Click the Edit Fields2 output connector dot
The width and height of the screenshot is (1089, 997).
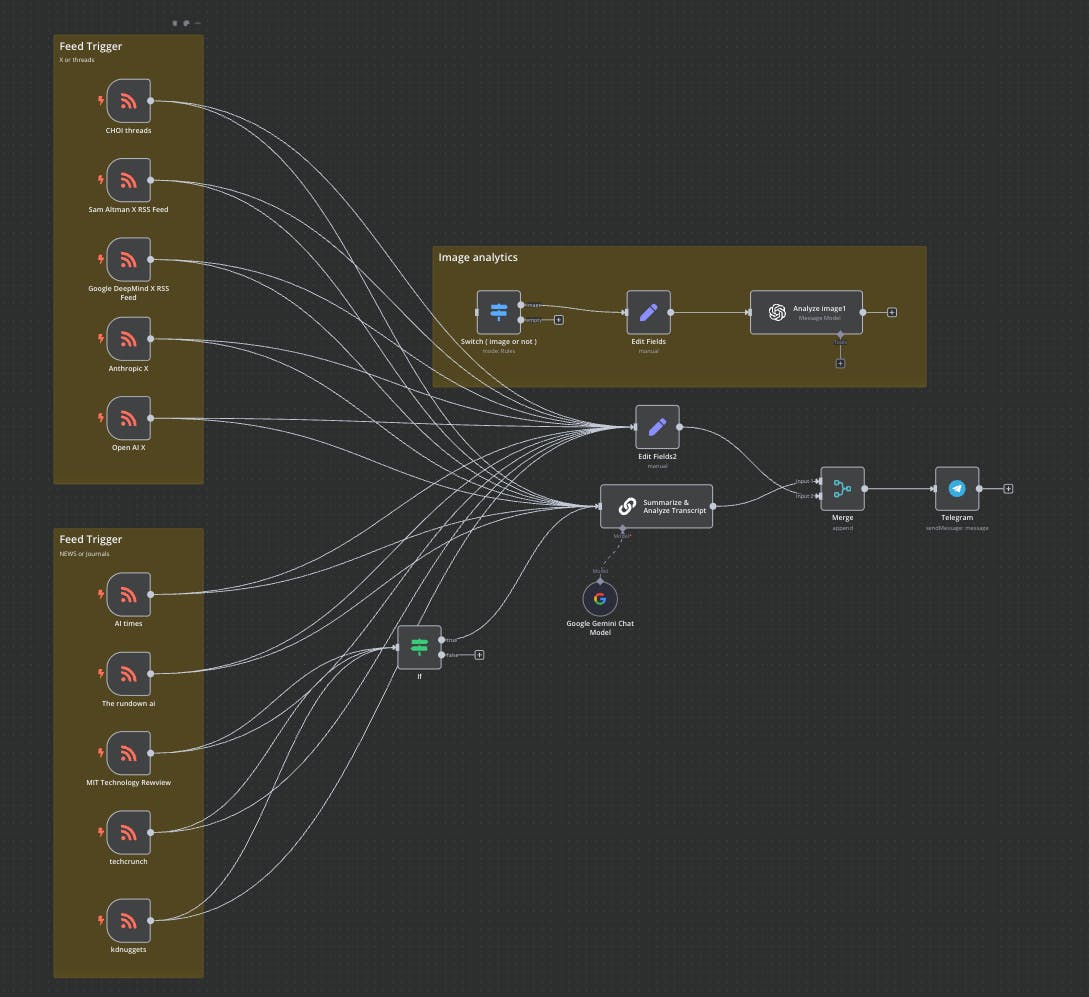pyautogui.click(x=679, y=427)
